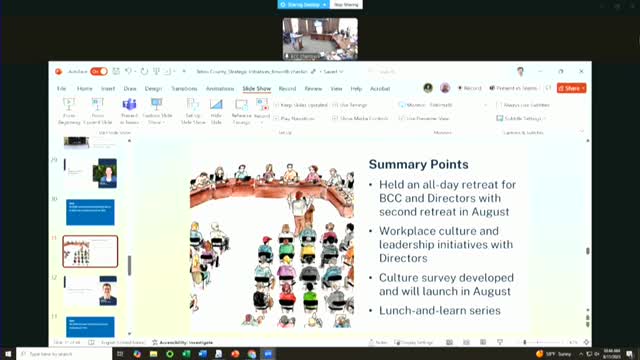This screenshot has height=360, width=640.
Task: Click the Undo icon
Action: point(129,71)
